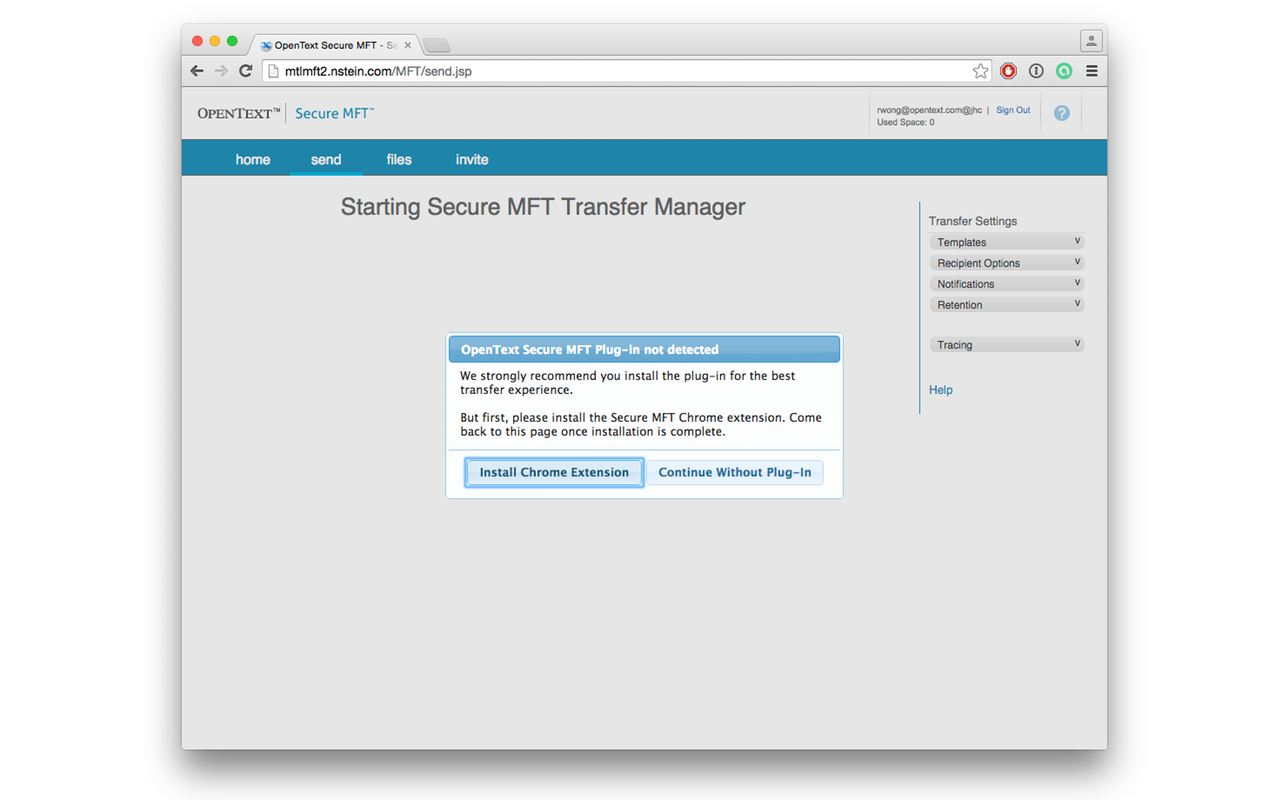
Task: Click Install Chrome Extension button
Action: pyautogui.click(x=554, y=472)
